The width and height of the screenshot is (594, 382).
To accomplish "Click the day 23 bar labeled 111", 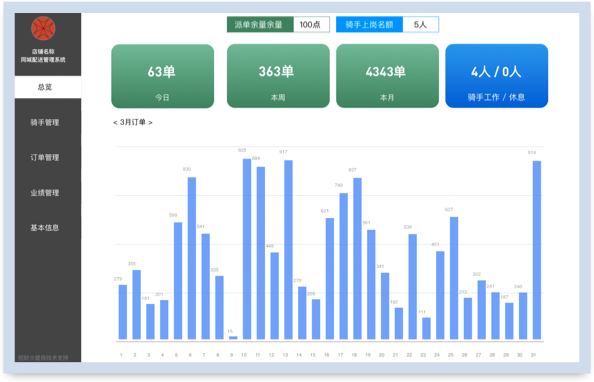I will tap(426, 329).
